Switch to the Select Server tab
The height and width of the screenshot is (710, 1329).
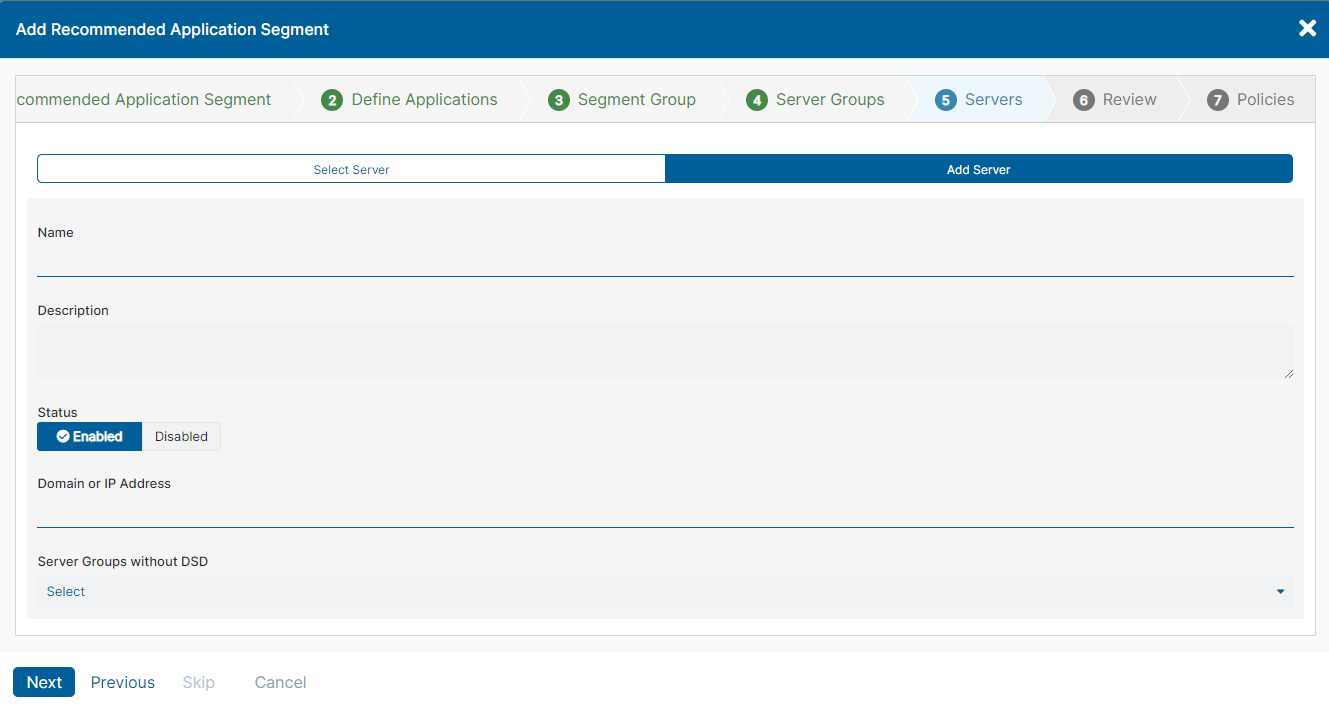tap(351, 168)
